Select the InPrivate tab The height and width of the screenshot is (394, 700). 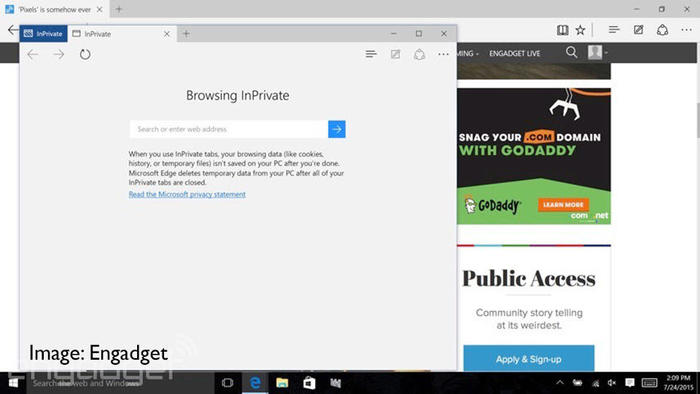click(117, 34)
